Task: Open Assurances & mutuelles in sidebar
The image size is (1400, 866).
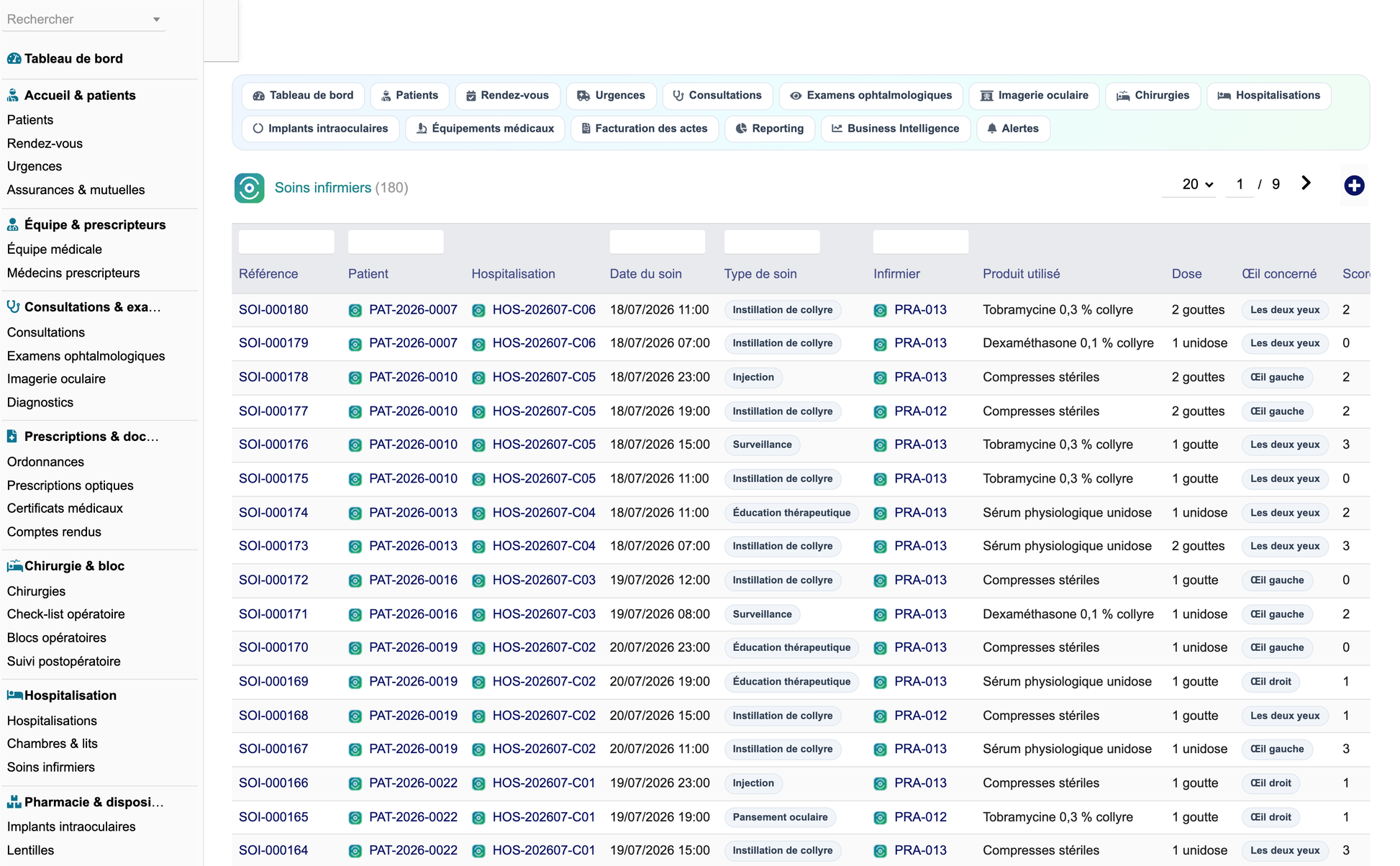Action: pos(76,190)
